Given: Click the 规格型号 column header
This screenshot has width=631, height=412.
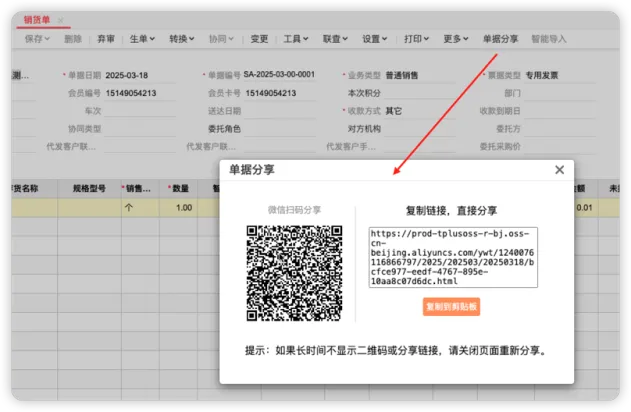Looking at the screenshot, I should (x=89, y=188).
